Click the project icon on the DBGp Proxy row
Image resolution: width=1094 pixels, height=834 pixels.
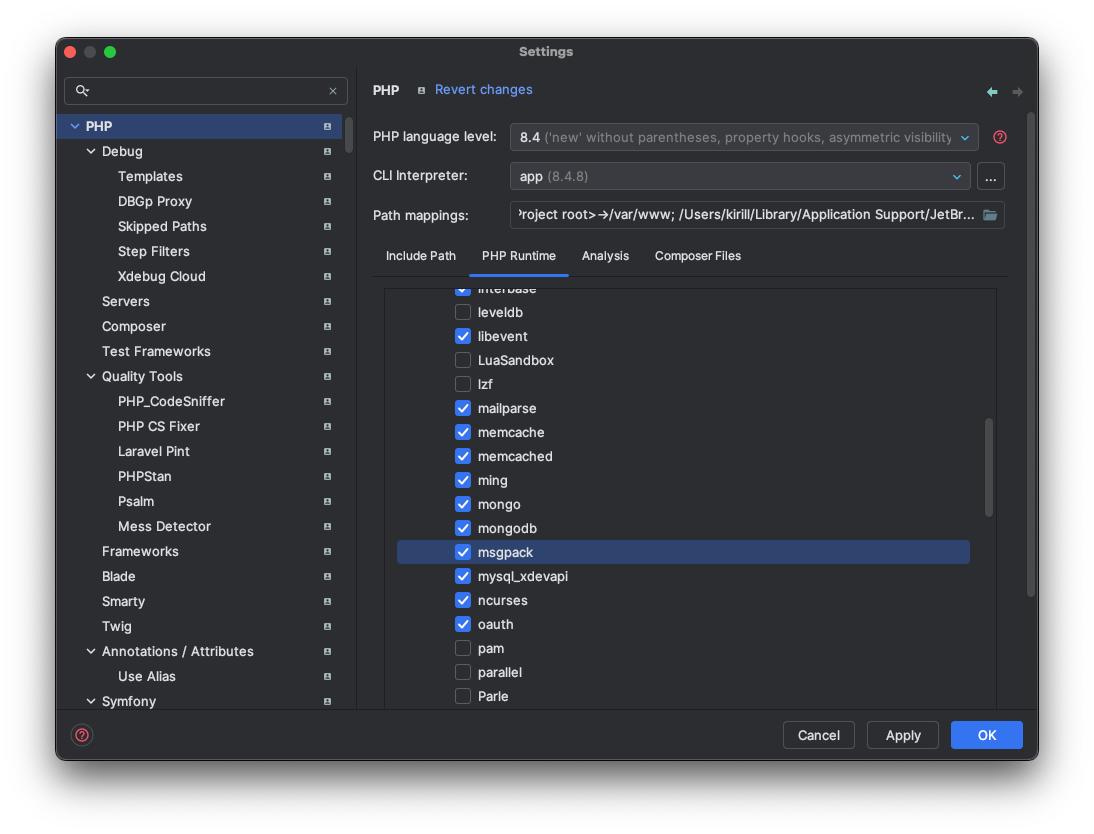[327, 201]
